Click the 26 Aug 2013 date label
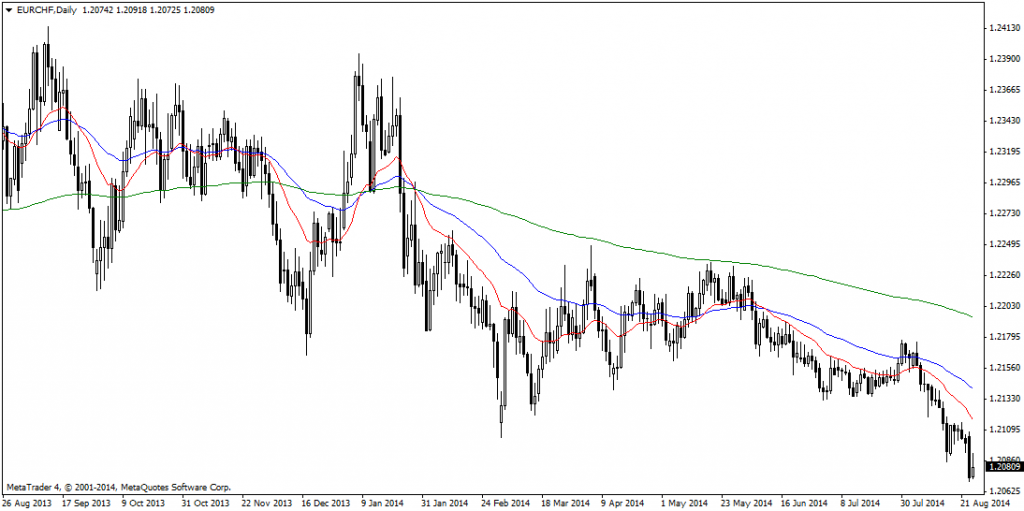Viewport: 1024px width, 511px height. tap(27, 503)
